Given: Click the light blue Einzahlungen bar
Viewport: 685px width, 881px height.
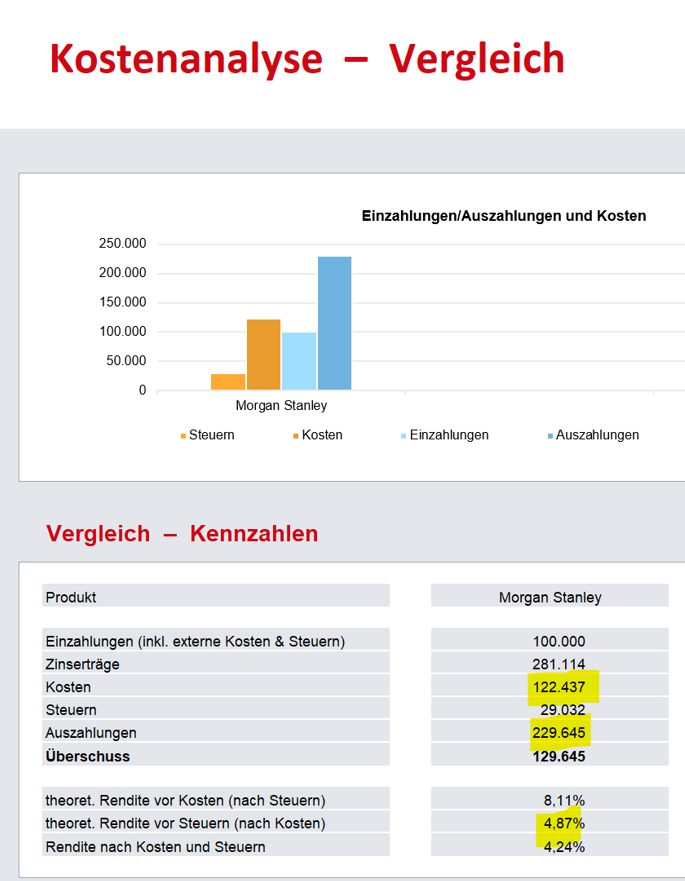Looking at the screenshot, I should coord(299,361).
